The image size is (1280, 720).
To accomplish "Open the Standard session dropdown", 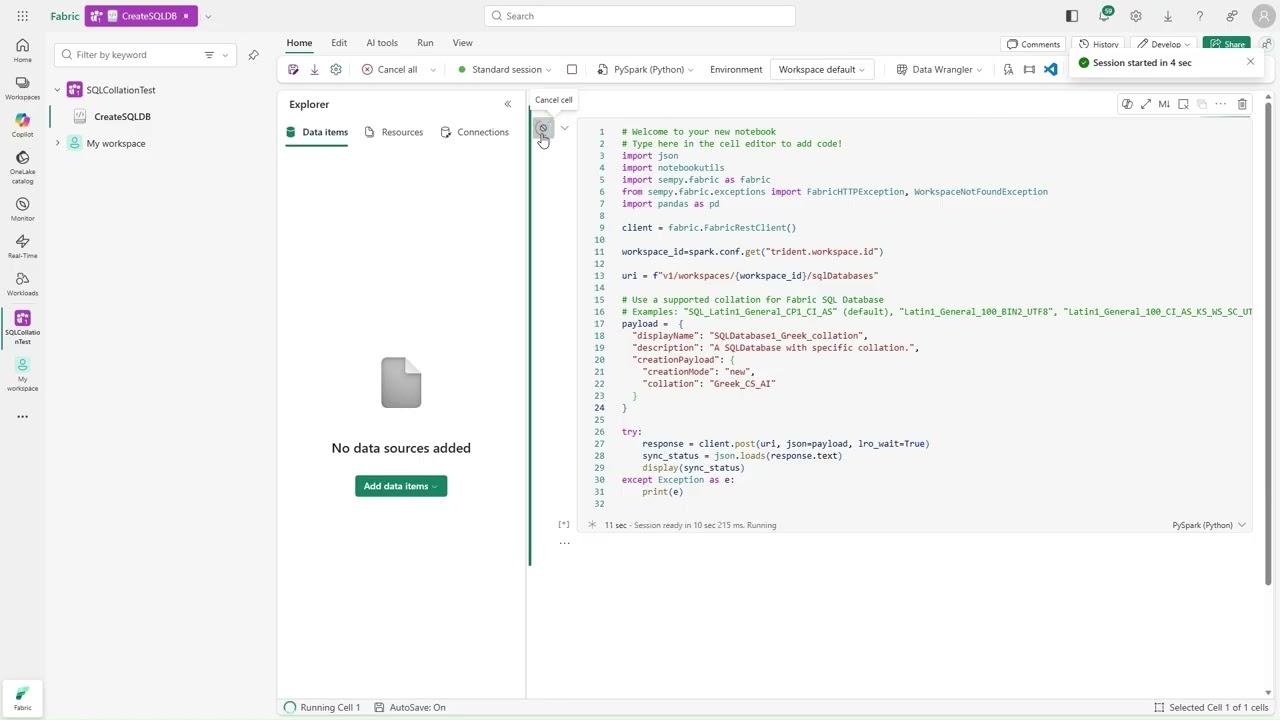I will pyautogui.click(x=504, y=69).
